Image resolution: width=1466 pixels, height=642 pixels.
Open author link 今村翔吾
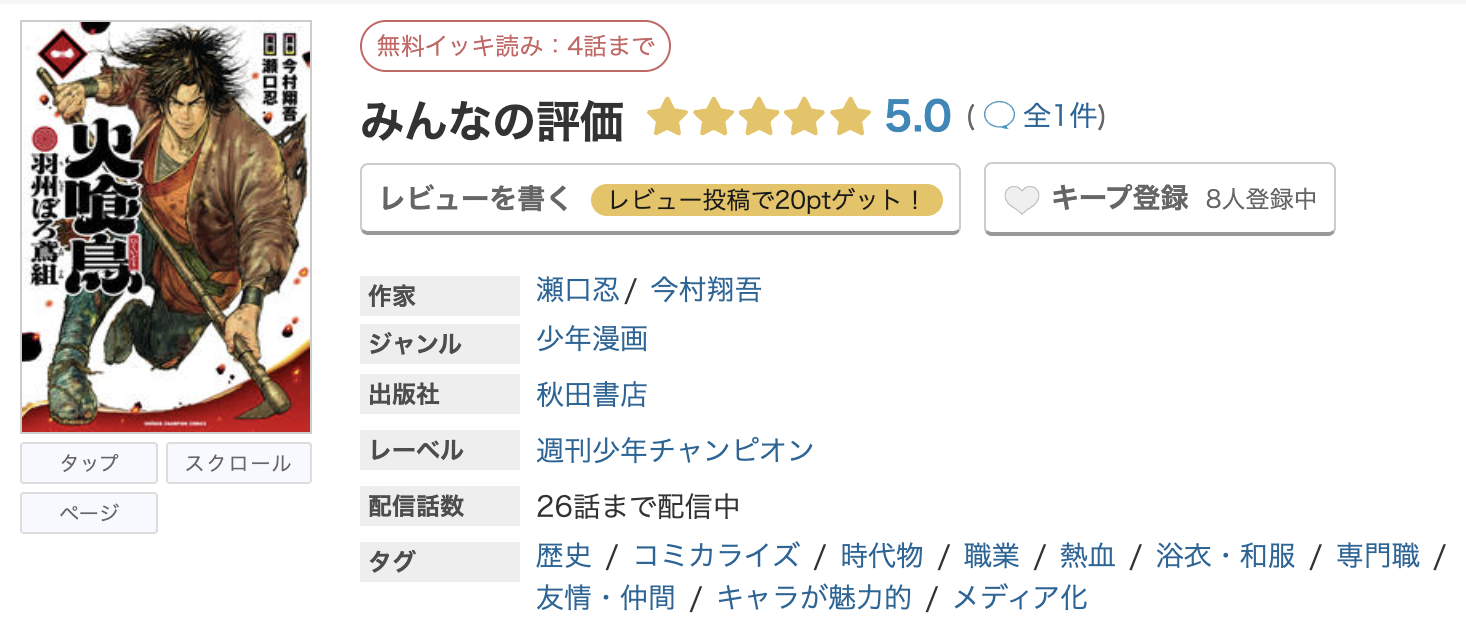[x=706, y=290]
